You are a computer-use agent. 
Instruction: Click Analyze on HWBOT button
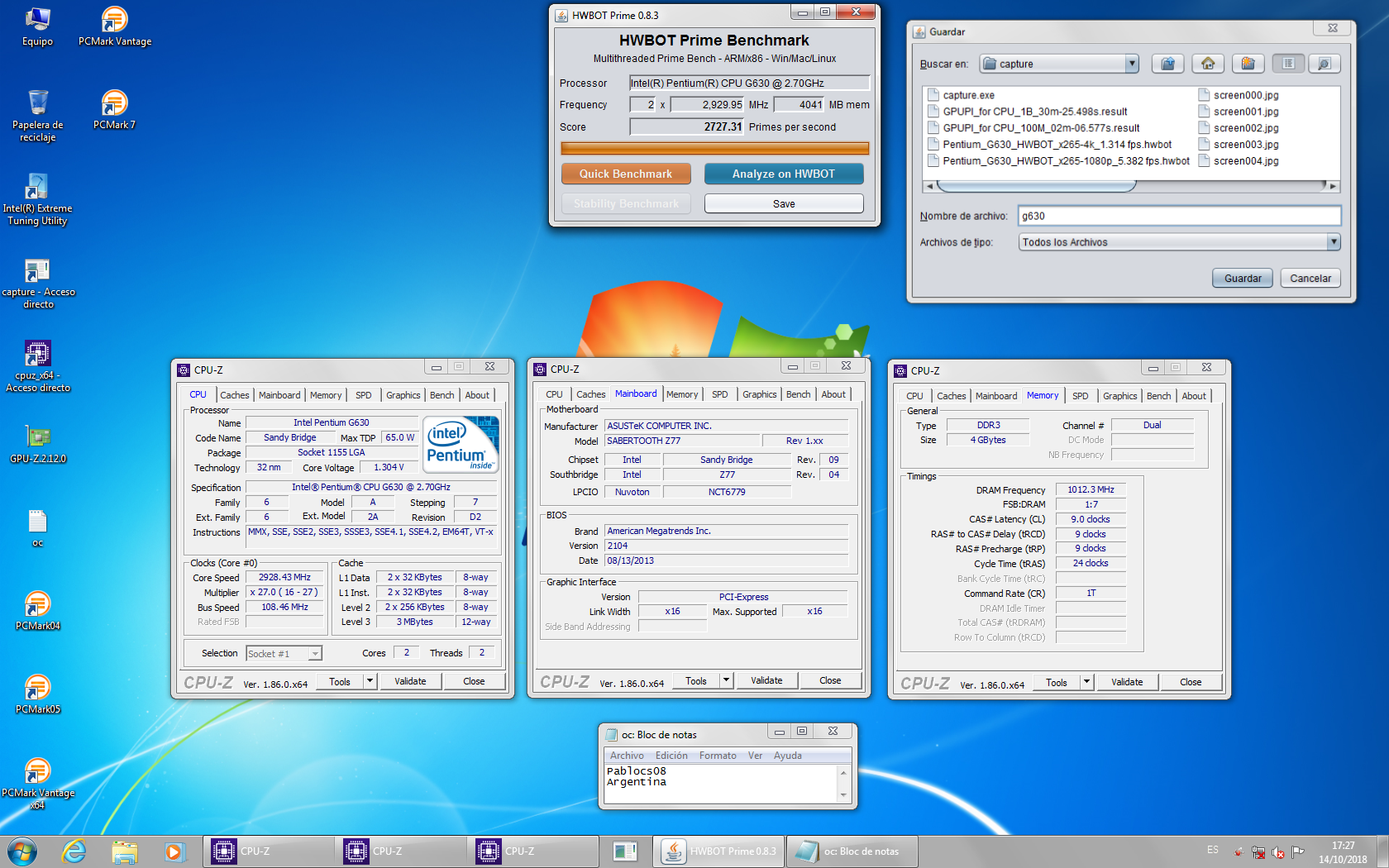point(784,174)
